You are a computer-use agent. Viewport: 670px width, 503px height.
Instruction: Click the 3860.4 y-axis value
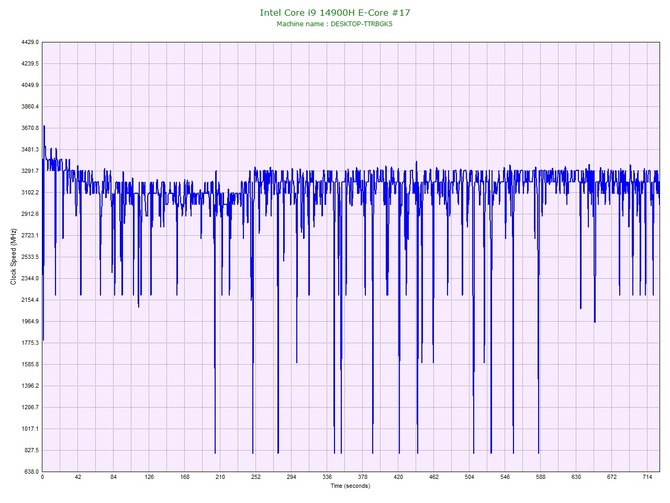(30, 106)
